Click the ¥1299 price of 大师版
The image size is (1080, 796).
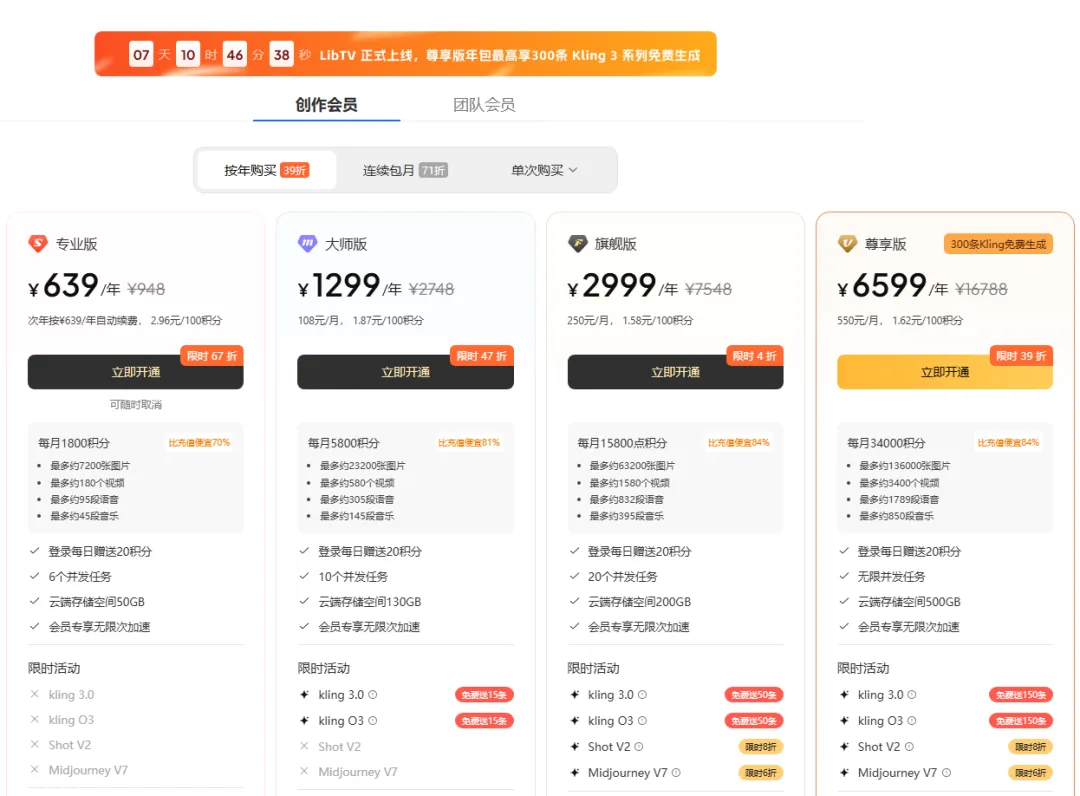(339, 286)
